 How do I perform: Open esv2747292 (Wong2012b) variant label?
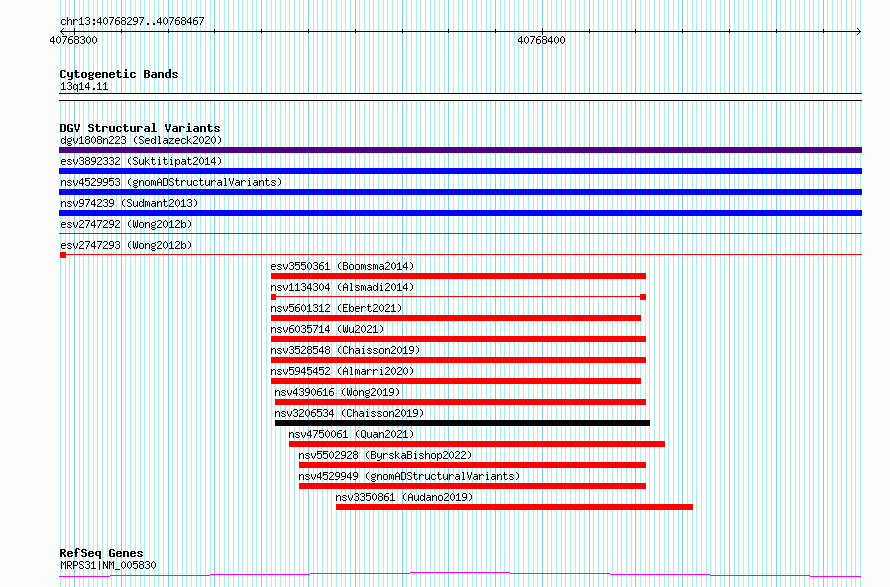tap(126, 224)
